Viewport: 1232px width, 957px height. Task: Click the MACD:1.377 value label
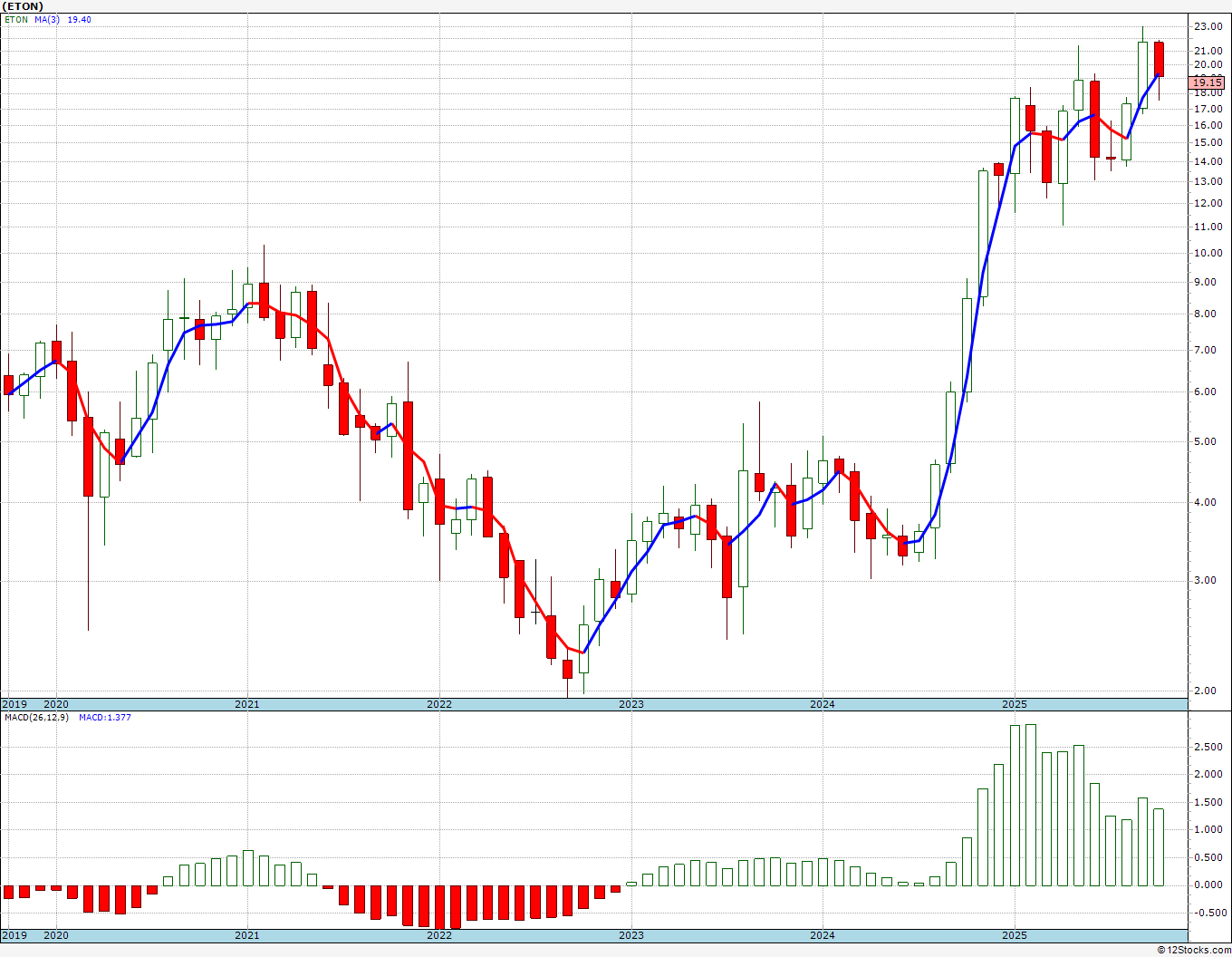(x=105, y=717)
